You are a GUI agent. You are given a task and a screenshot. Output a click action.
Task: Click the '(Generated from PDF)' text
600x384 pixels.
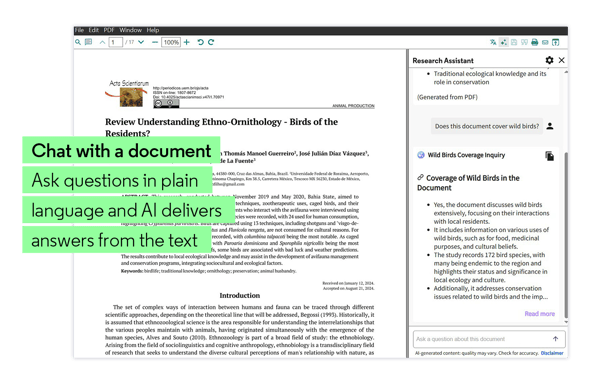447,97
